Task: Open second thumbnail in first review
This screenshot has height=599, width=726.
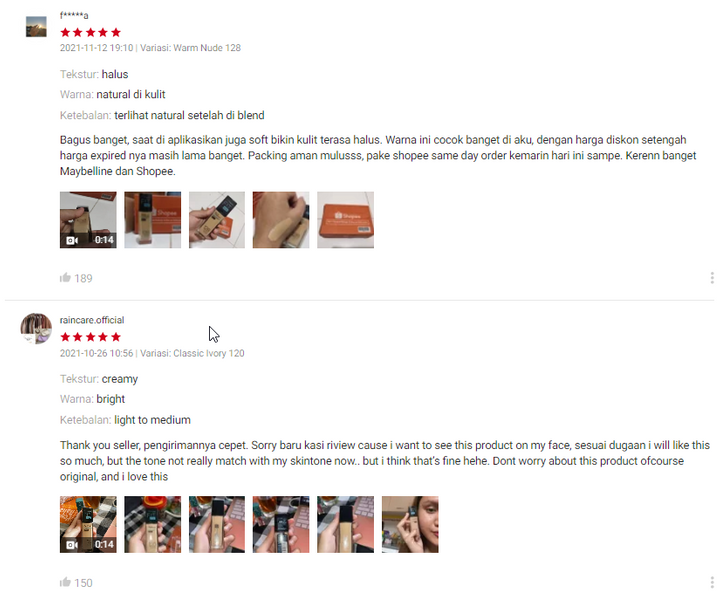Action: tap(152, 220)
